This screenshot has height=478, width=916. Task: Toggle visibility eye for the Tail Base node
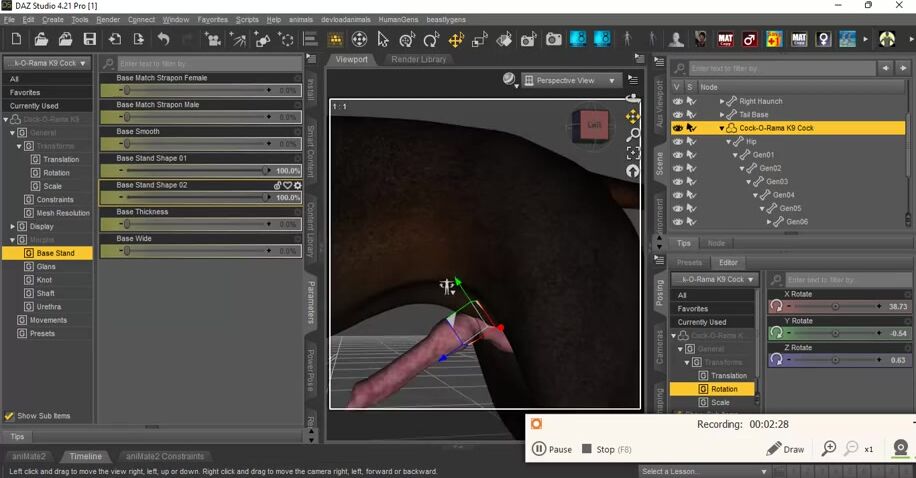[x=678, y=115]
